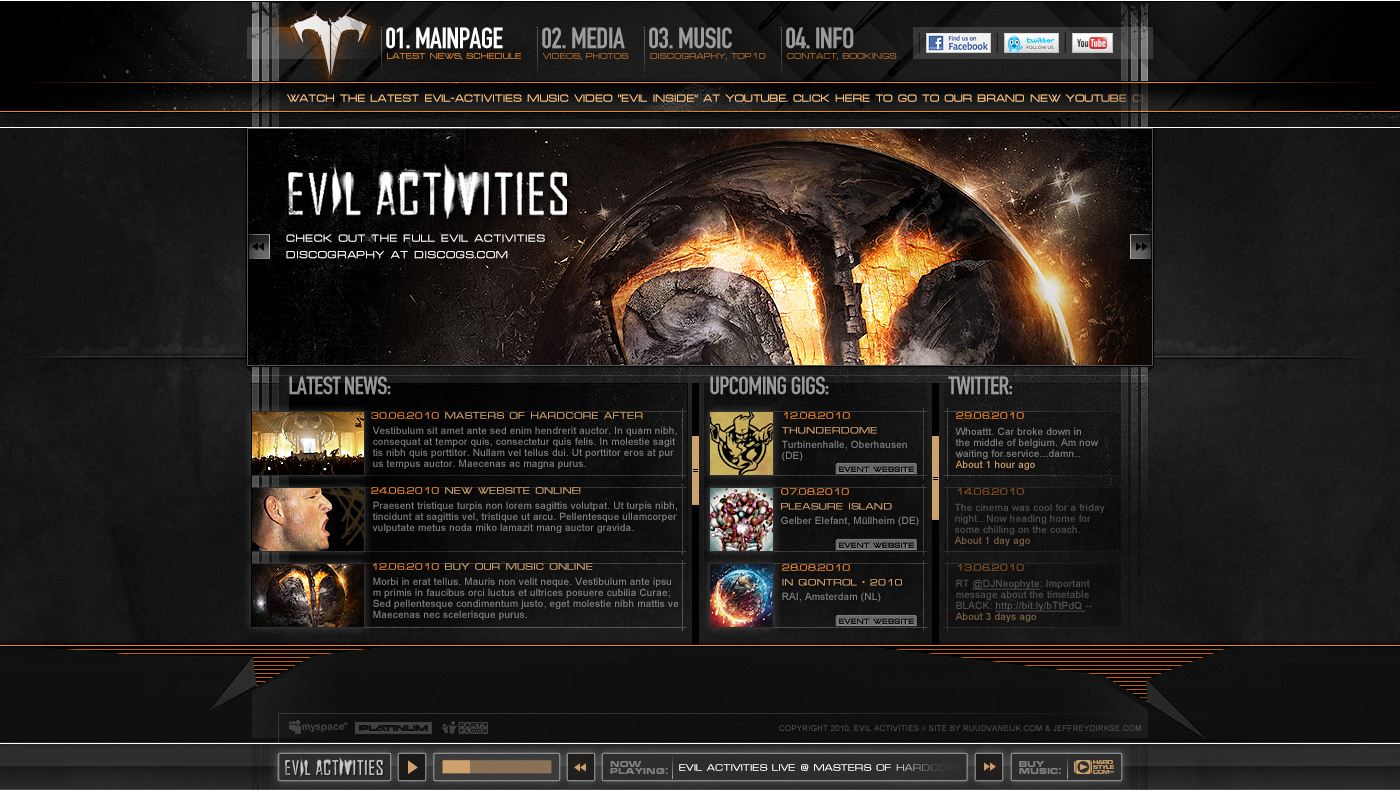
Task: Click the fiery skull news thumbnail
Action: pyautogui.click(x=308, y=595)
